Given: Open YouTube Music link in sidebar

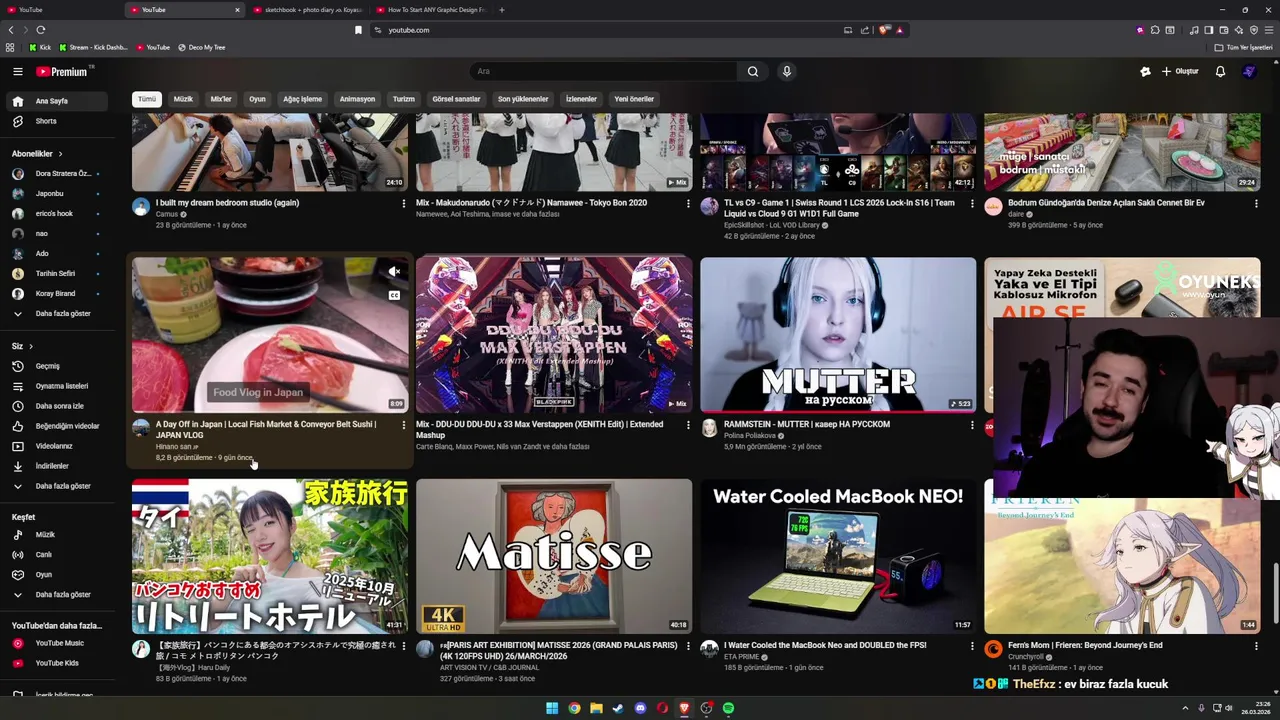Looking at the screenshot, I should (x=58, y=643).
